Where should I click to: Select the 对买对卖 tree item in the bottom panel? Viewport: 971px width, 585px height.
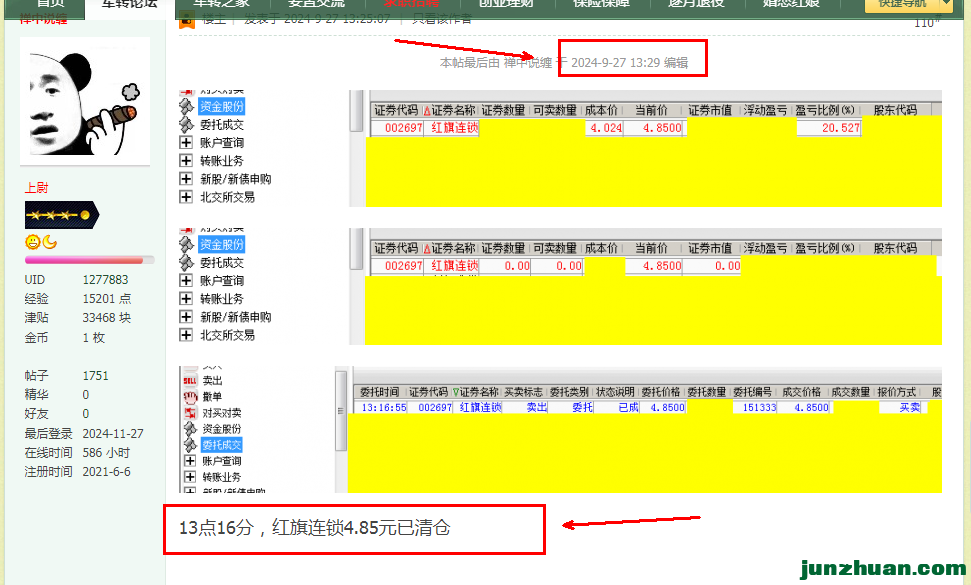[x=222, y=413]
